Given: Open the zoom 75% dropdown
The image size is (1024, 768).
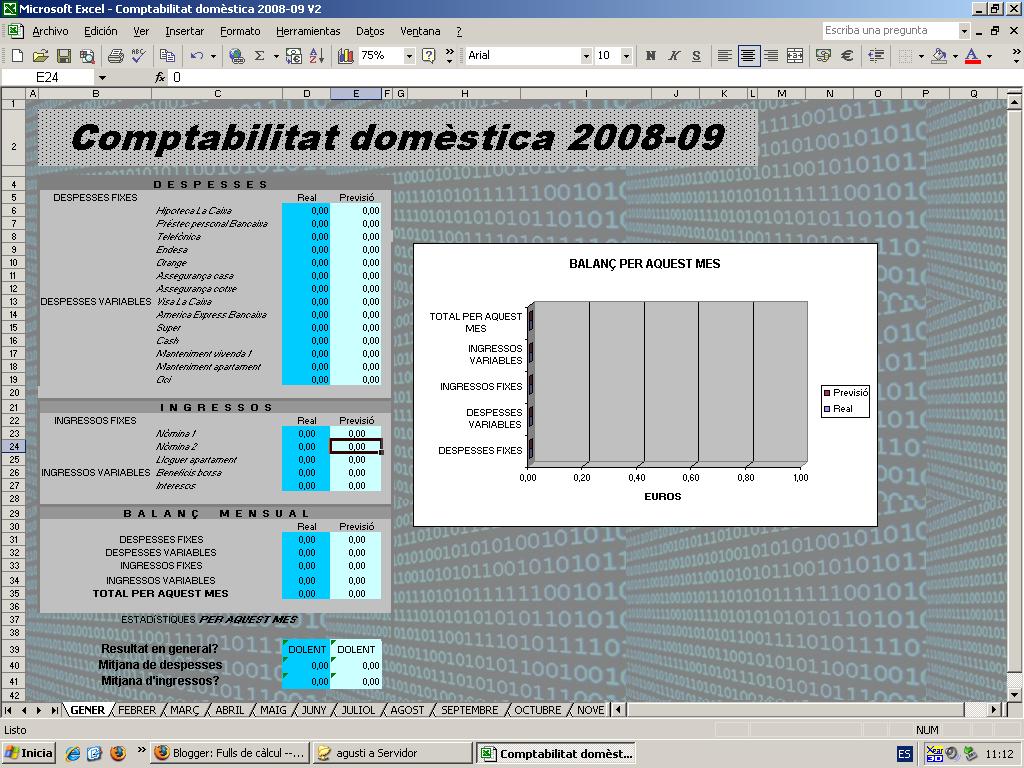Looking at the screenshot, I should pos(409,56).
